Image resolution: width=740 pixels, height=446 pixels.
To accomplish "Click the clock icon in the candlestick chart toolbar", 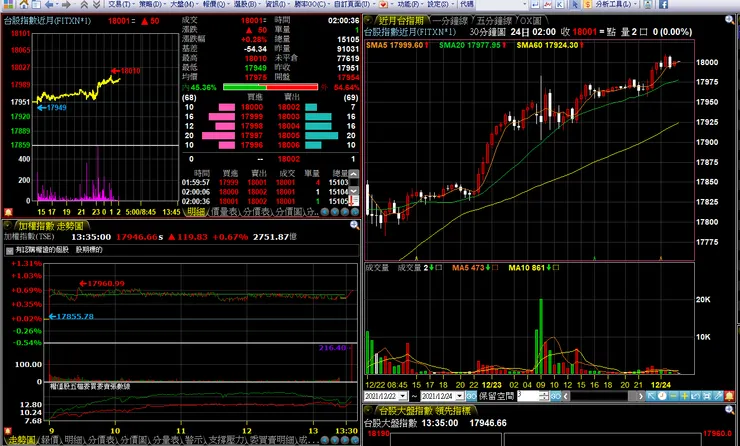I will (x=662, y=396).
